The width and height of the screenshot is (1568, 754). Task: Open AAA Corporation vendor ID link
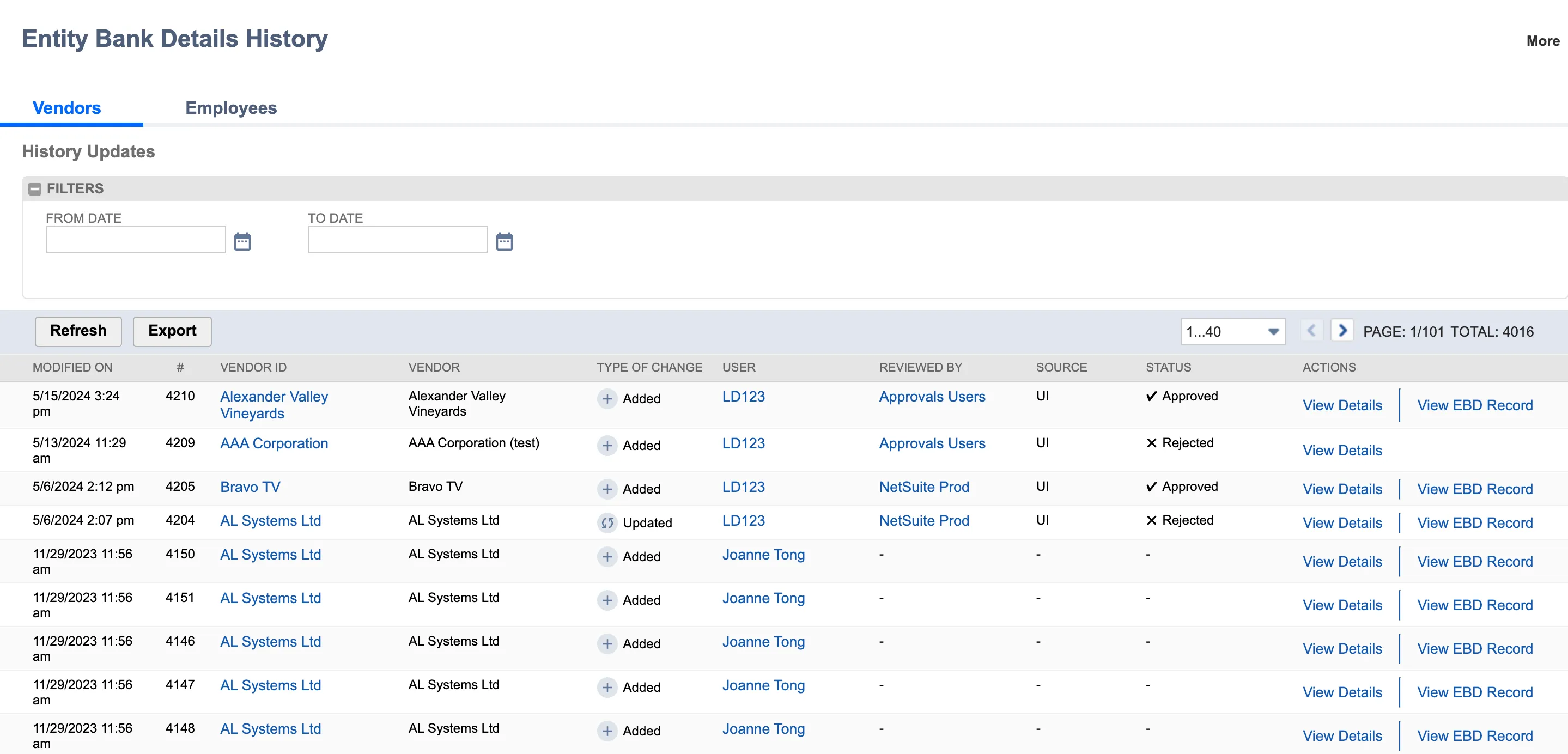(x=274, y=443)
